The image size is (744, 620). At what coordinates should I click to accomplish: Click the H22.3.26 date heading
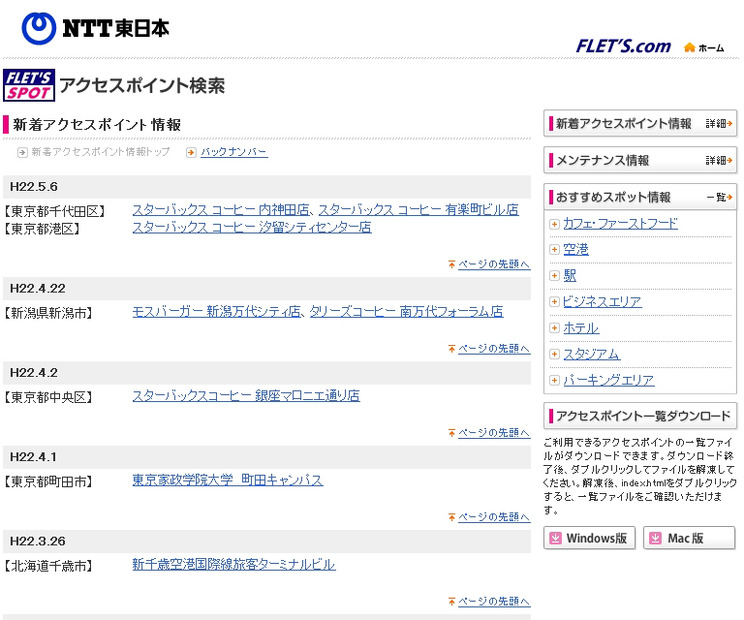[x=37, y=541]
